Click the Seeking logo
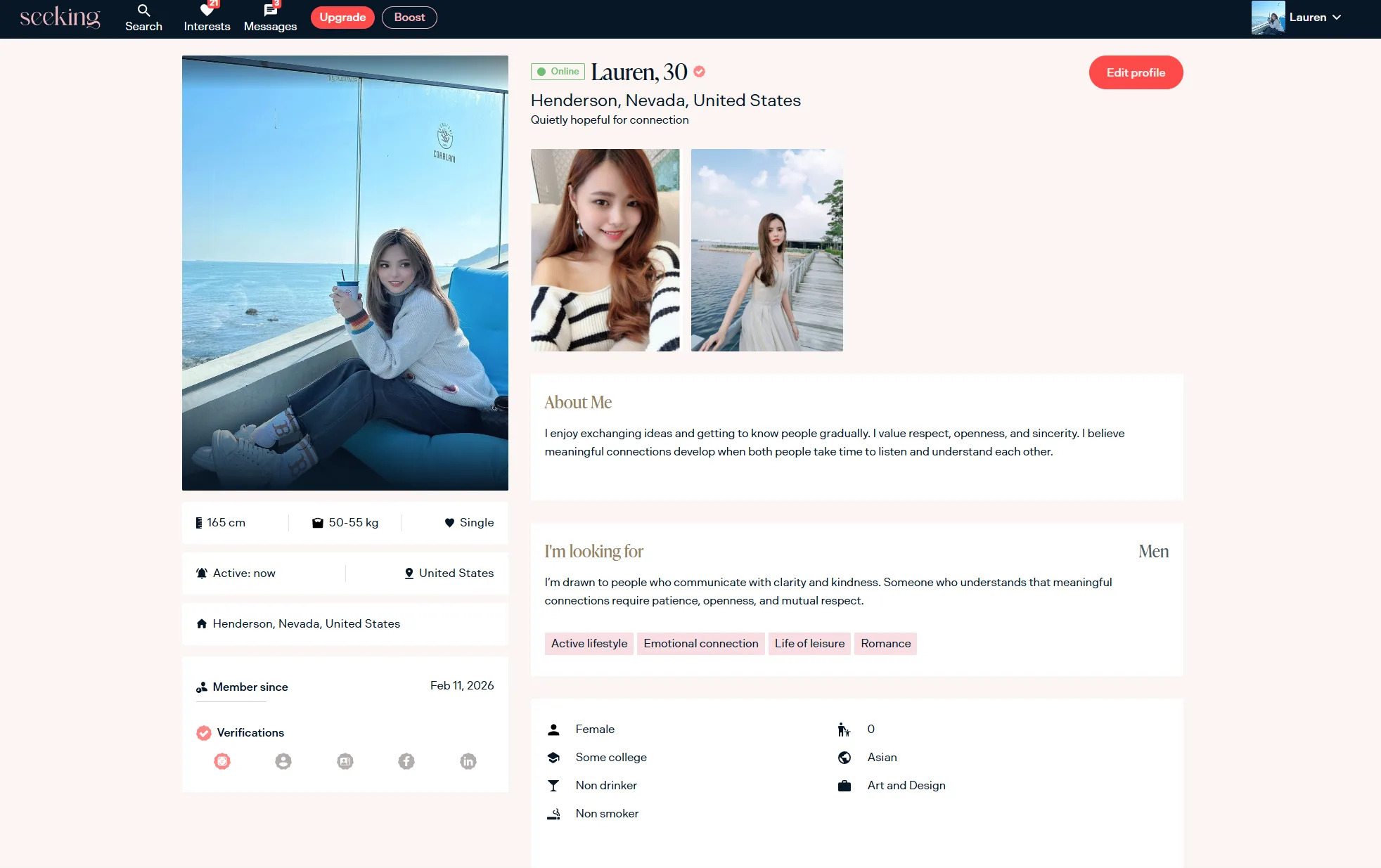The image size is (1381, 868). click(x=60, y=17)
